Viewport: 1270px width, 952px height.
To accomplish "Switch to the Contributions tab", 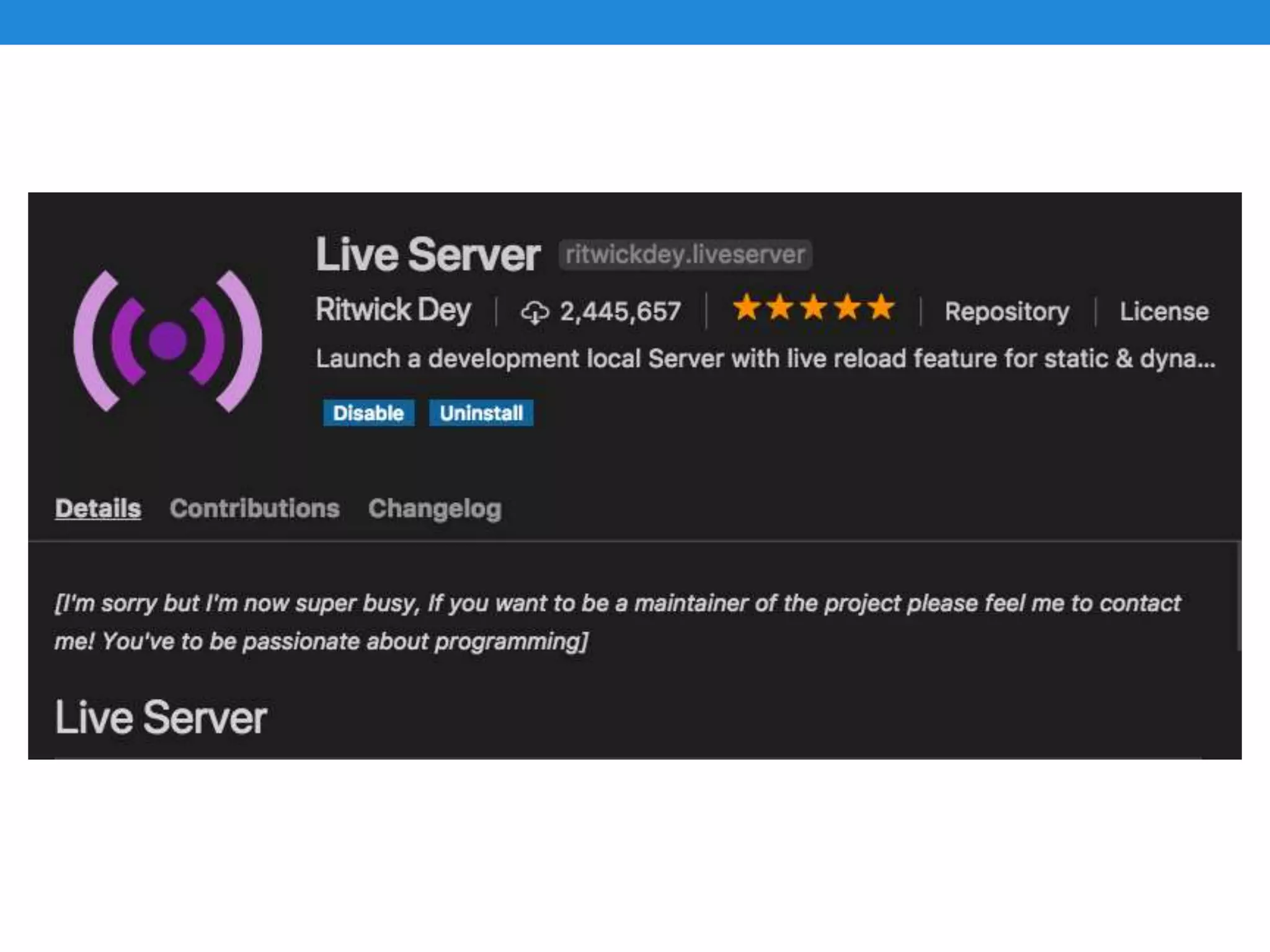I will [x=254, y=508].
